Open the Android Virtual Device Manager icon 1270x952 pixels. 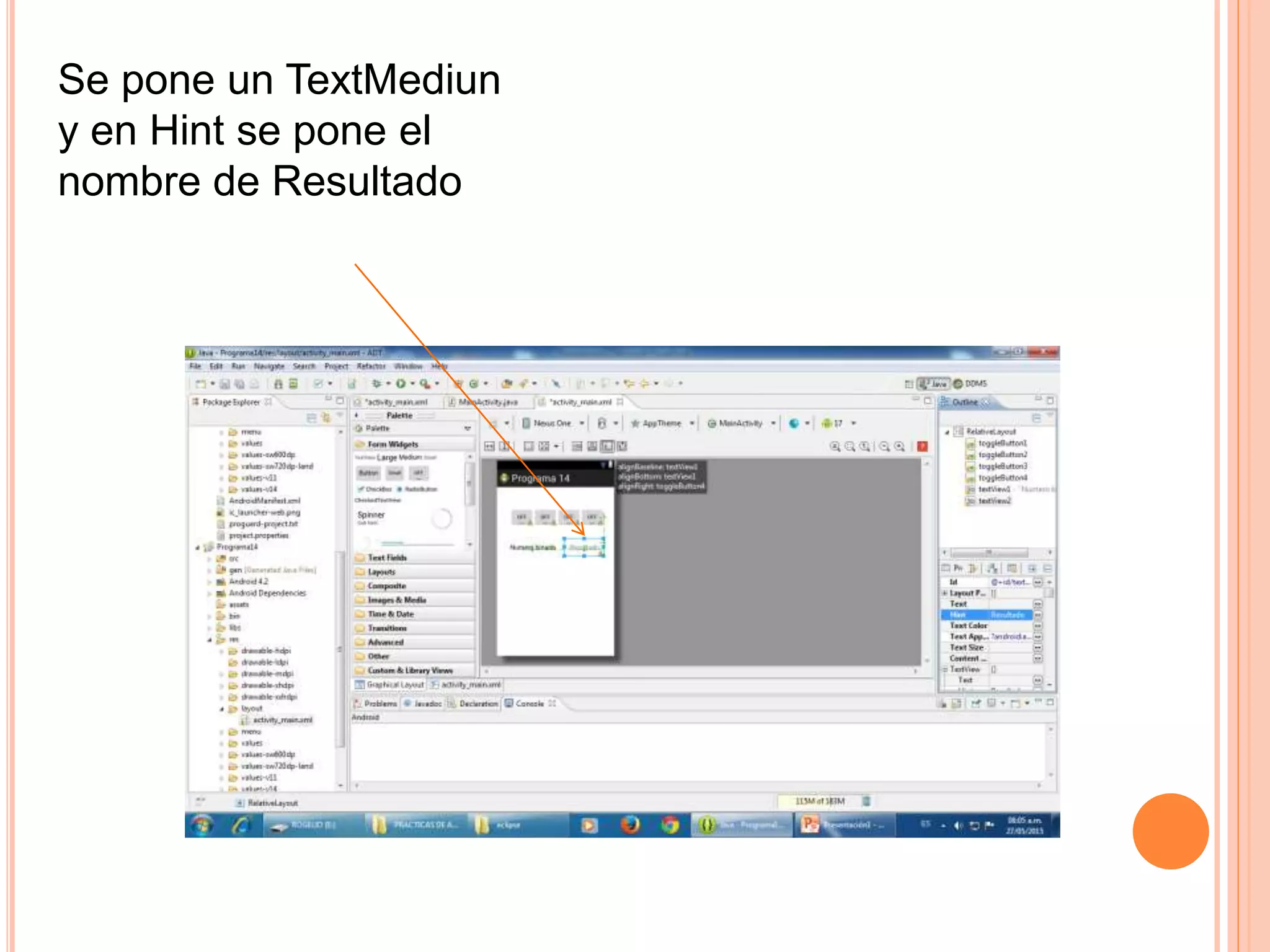293,384
